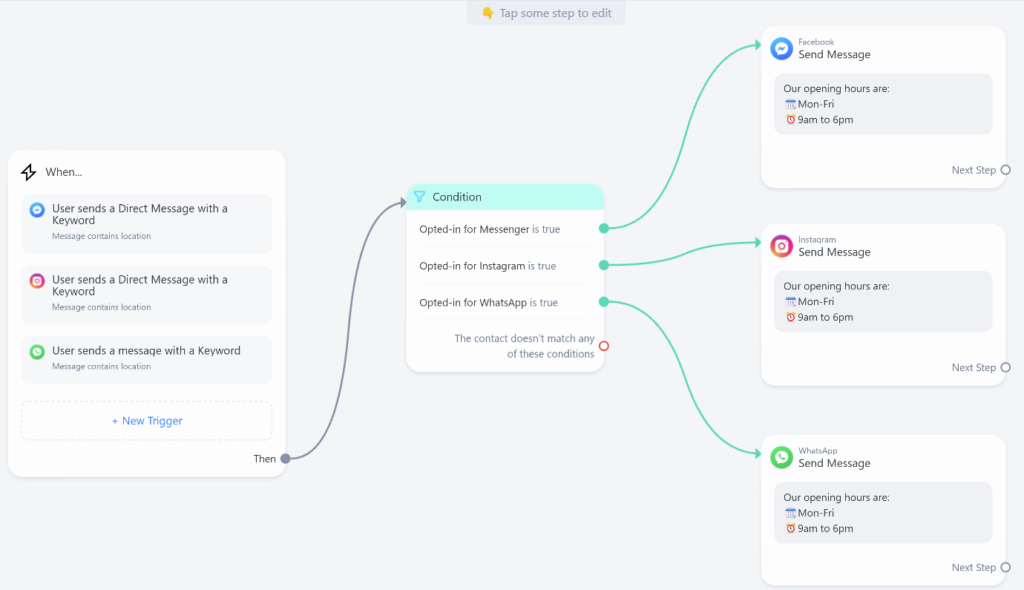Click the Facebook Messenger icon on Send Message card
The image size is (1024, 590).
click(781, 48)
